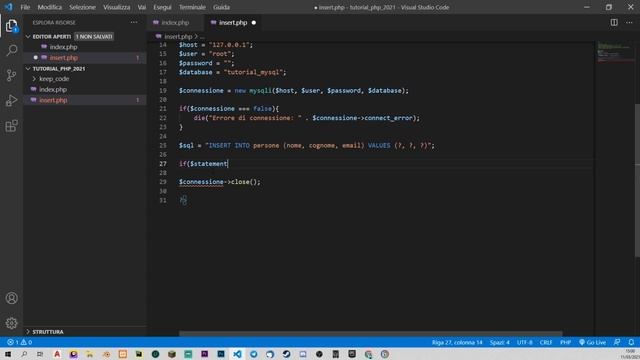This screenshot has height=360, width=640.
Task: Split the editor to the right
Action: [x=614, y=22]
